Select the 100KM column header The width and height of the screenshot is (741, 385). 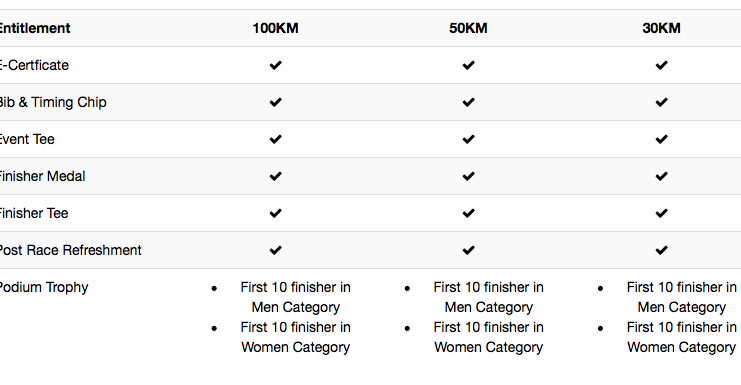point(276,28)
